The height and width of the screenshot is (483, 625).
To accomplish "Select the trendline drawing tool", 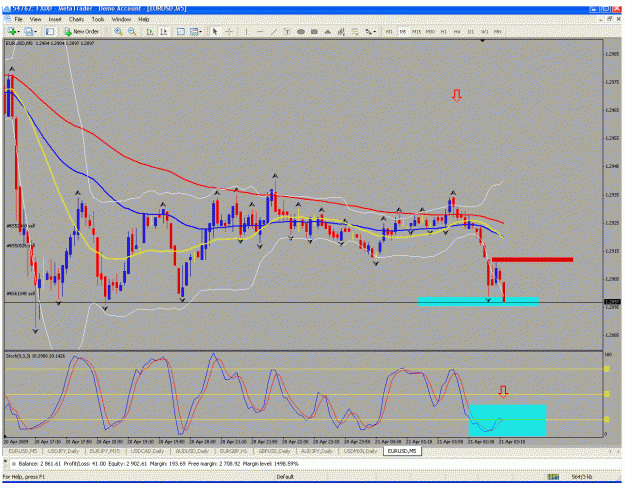I will click(x=273, y=31).
